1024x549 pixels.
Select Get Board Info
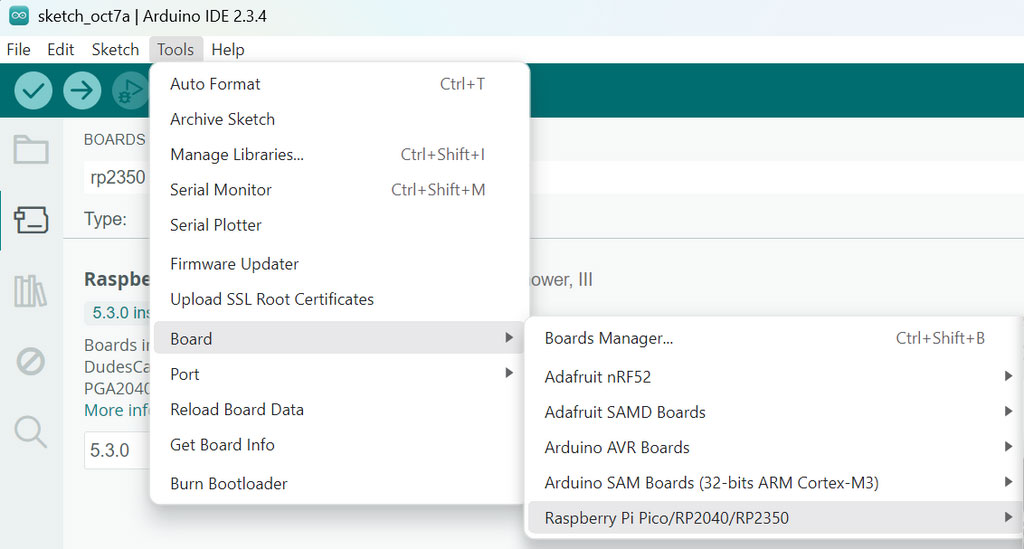point(340,445)
